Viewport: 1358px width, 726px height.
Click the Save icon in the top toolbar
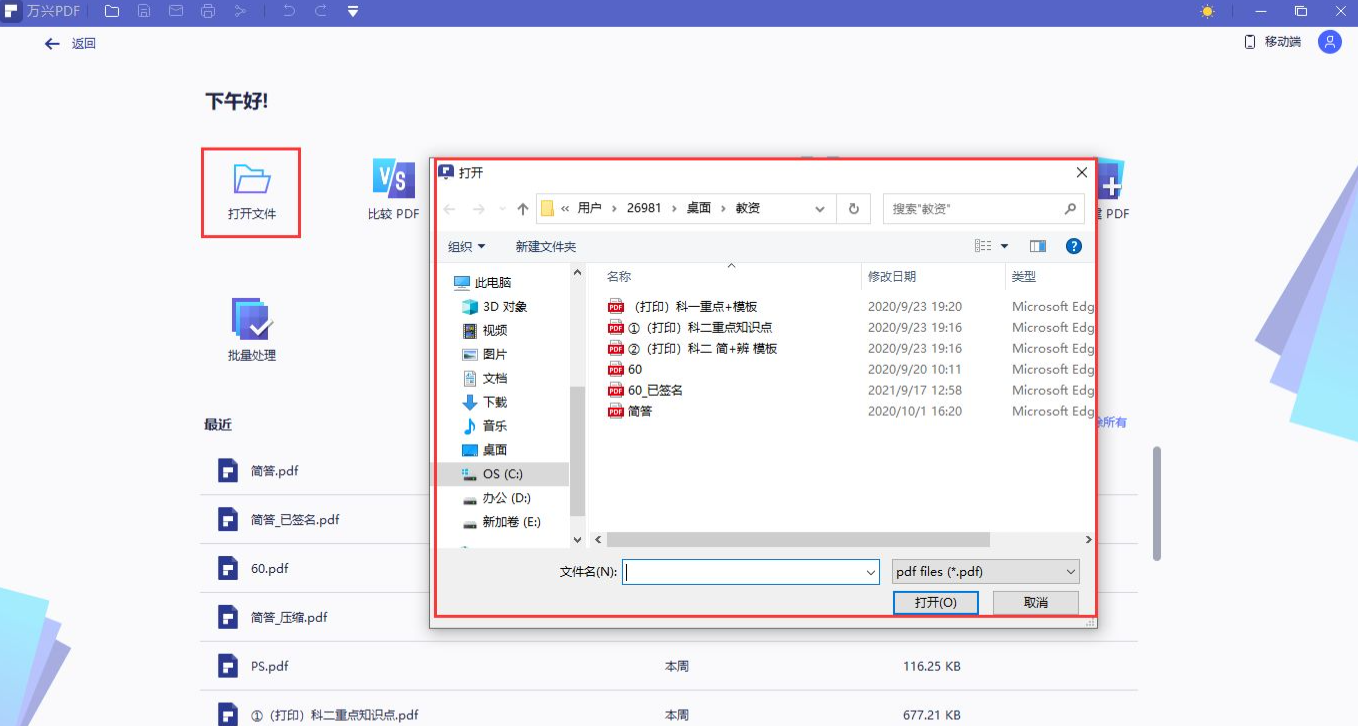click(143, 11)
